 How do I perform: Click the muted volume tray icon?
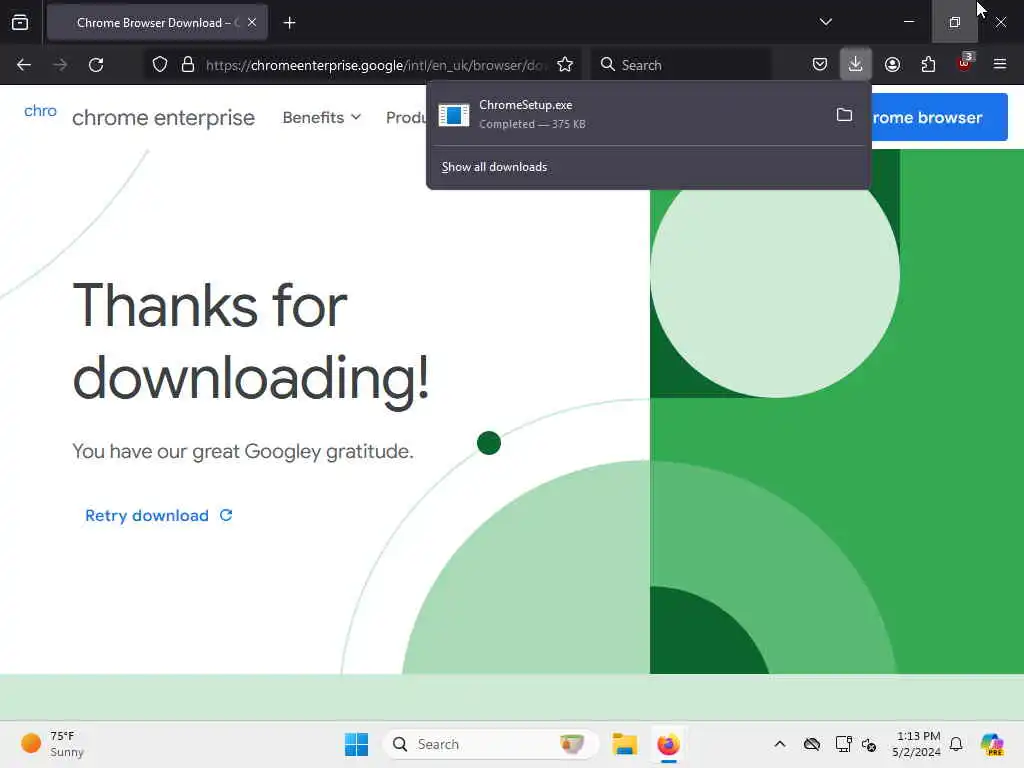point(869,744)
